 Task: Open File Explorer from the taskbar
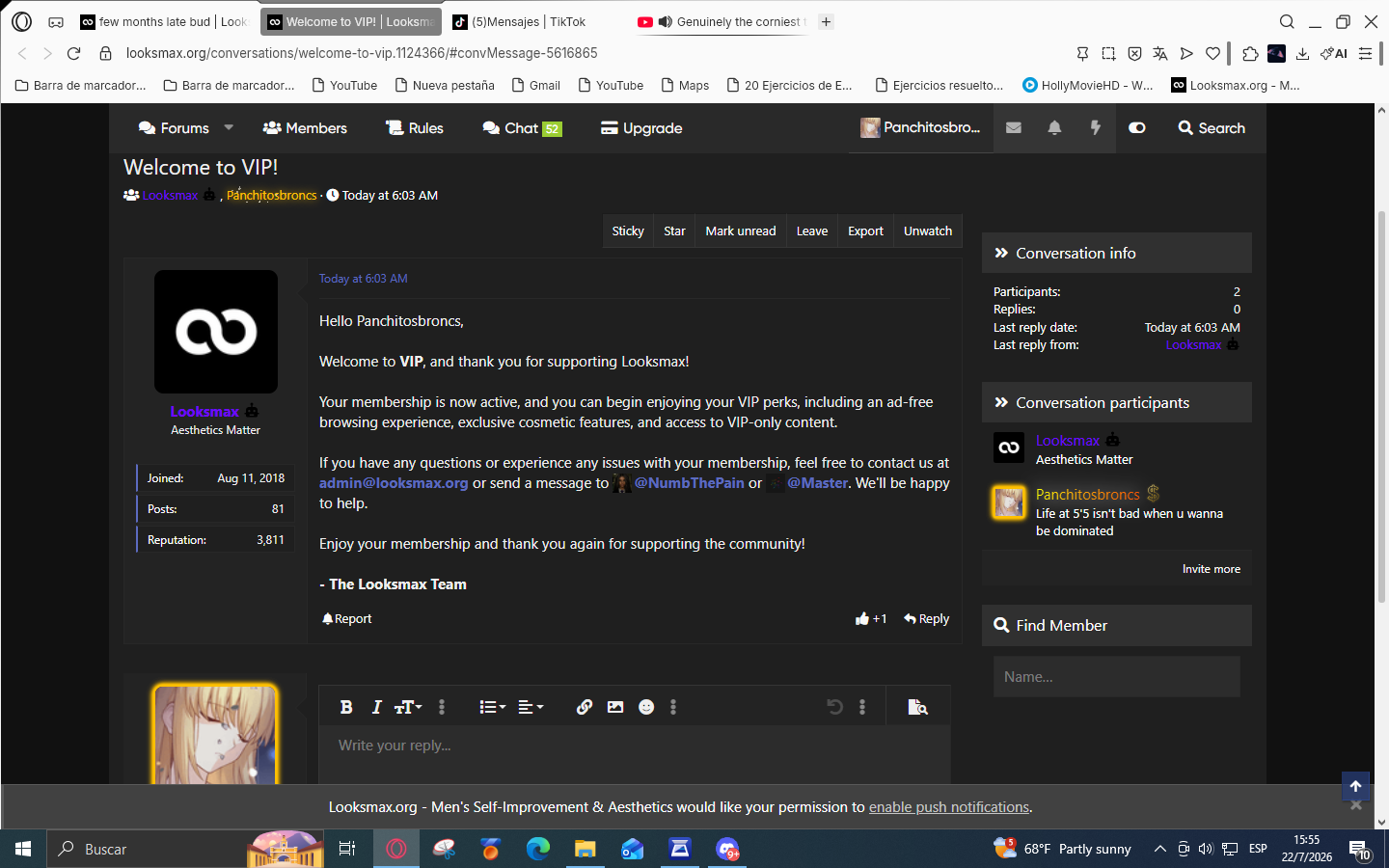[x=585, y=849]
